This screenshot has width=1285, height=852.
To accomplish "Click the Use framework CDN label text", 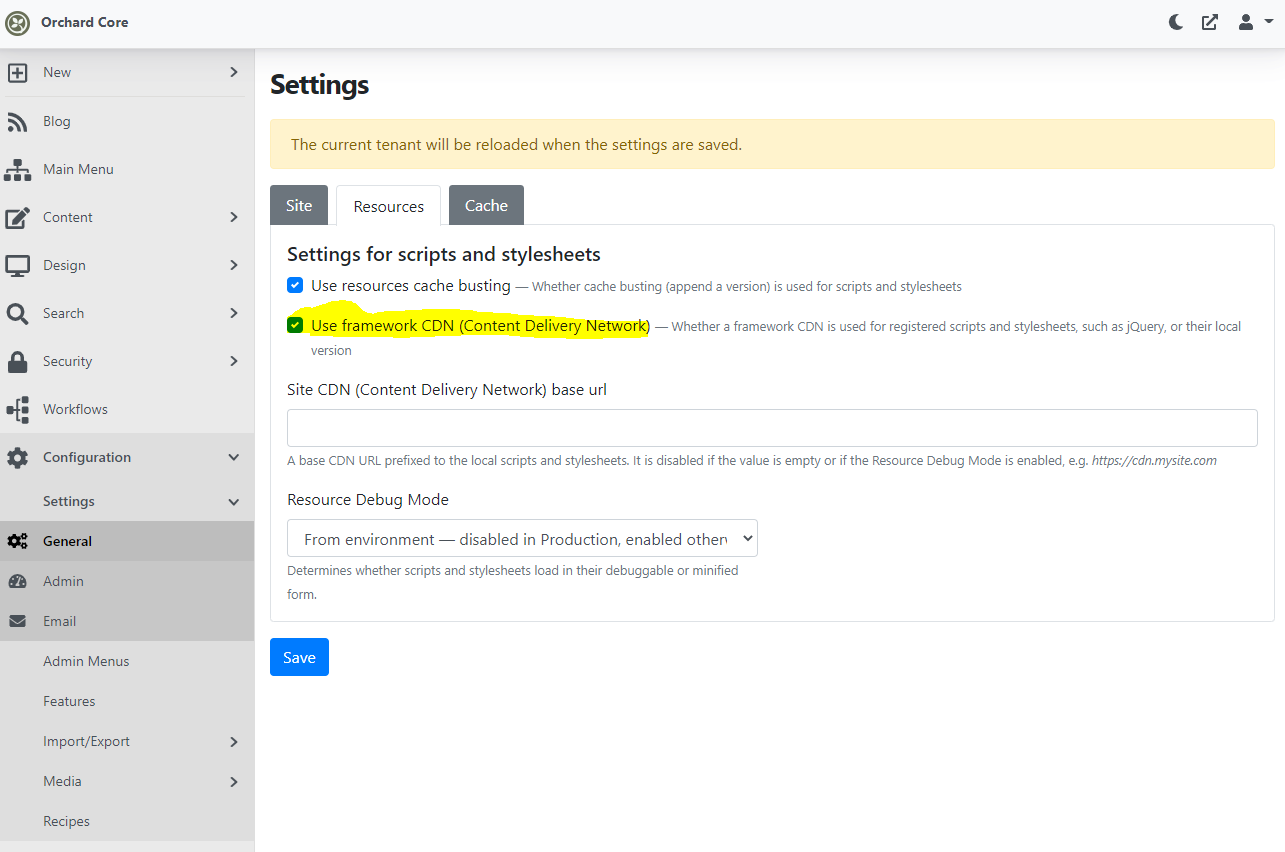I will click(x=480, y=326).
